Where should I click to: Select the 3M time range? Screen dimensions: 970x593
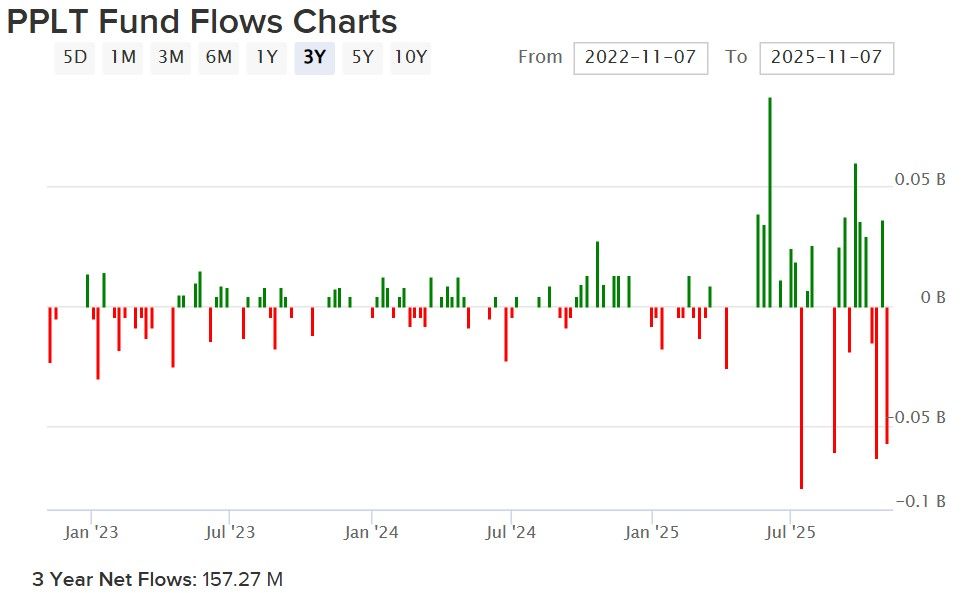coord(171,57)
